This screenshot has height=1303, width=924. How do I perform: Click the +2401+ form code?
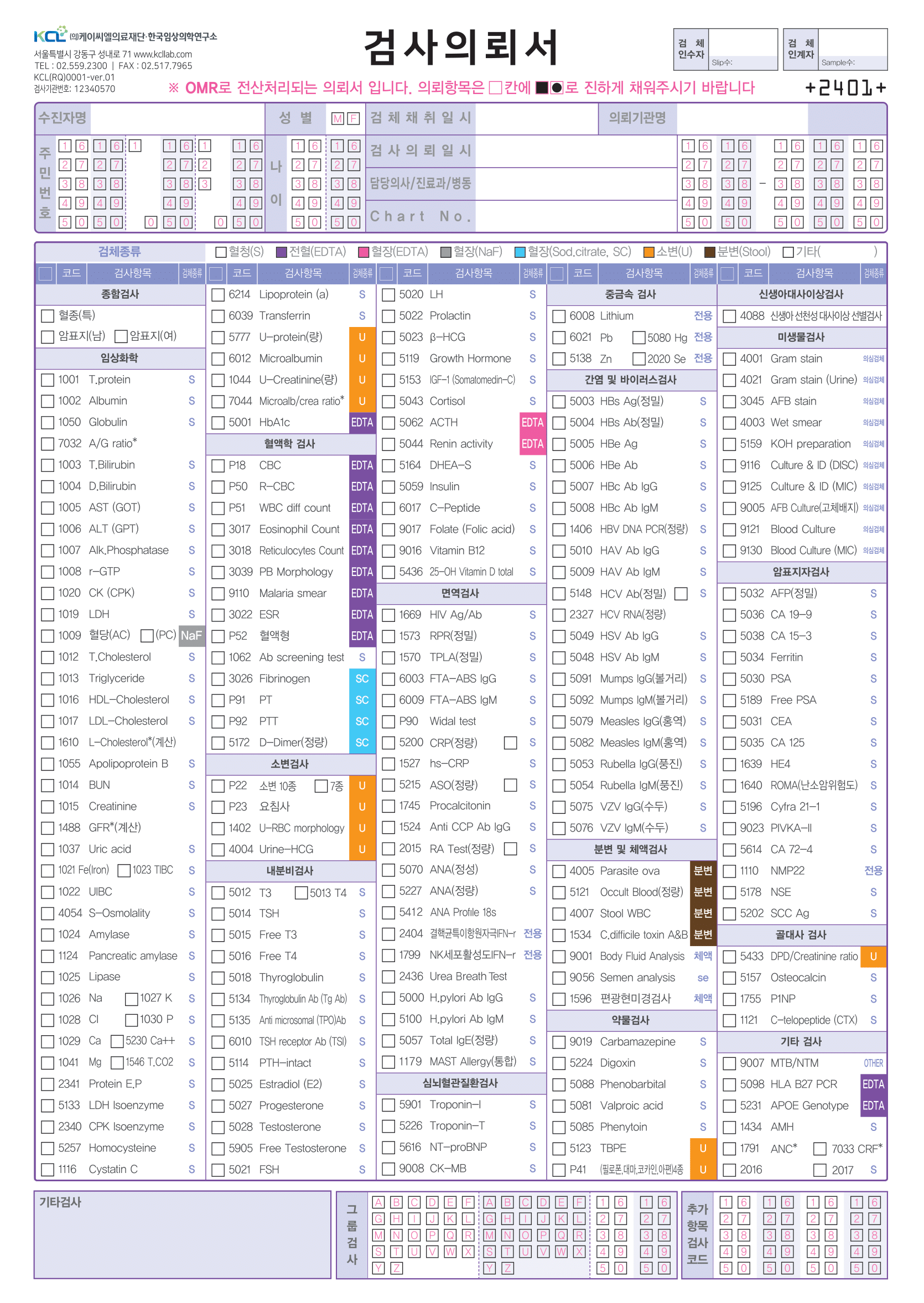pyautogui.click(x=845, y=87)
